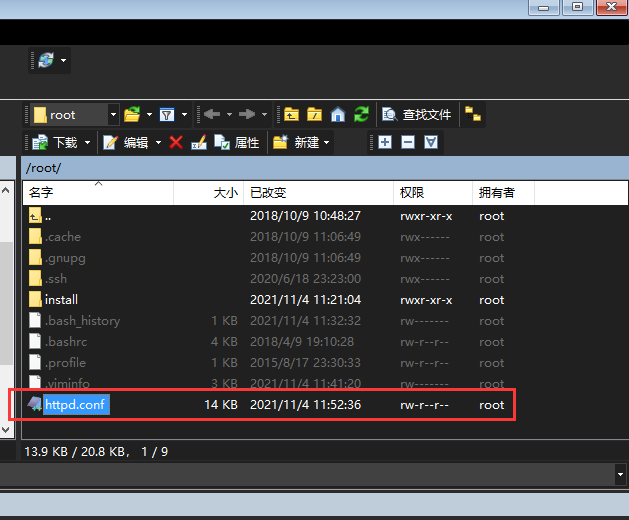The height and width of the screenshot is (520, 629).
Task: Sort by 已改变 column header
Action: pyautogui.click(x=319, y=193)
